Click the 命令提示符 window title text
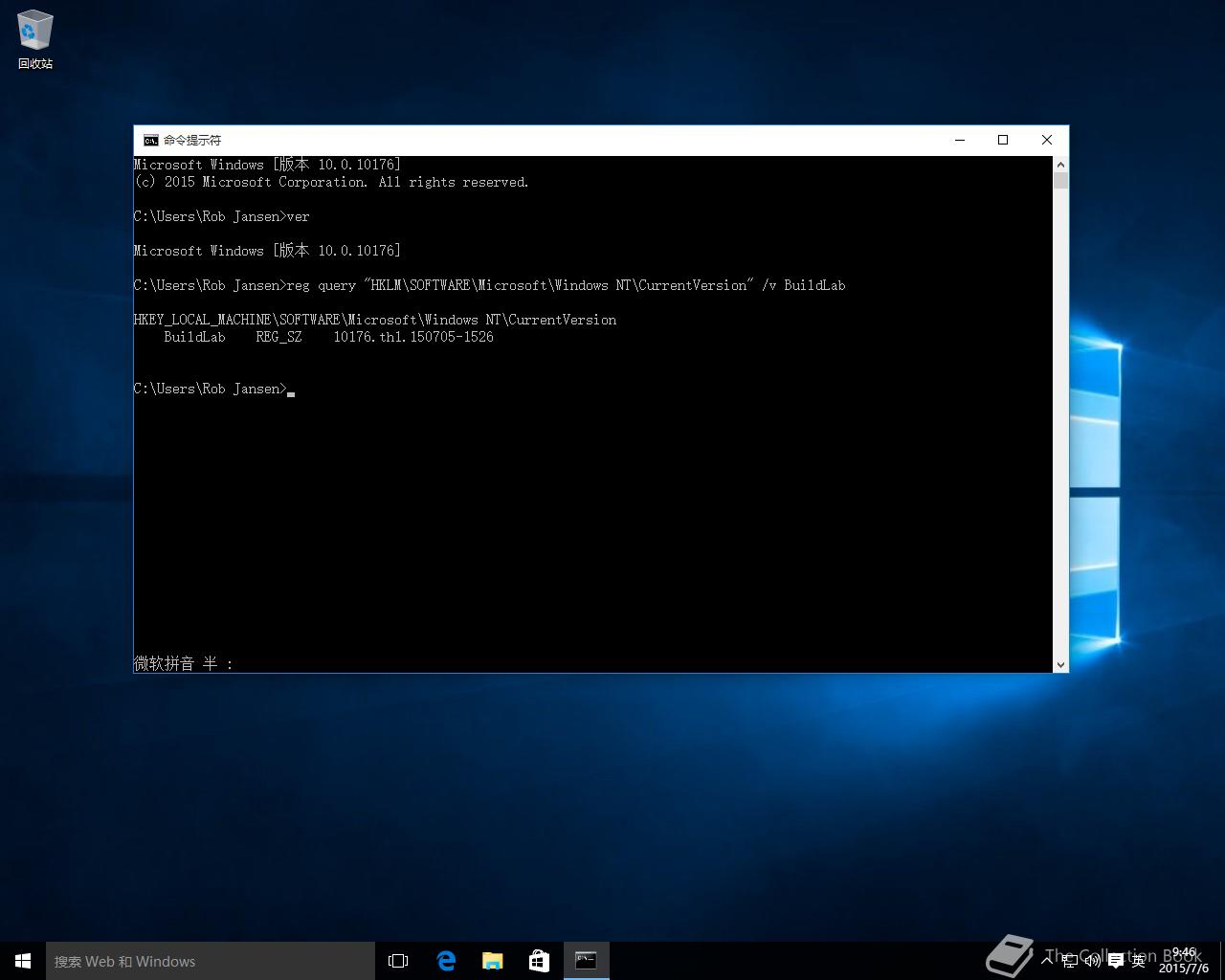 point(192,140)
